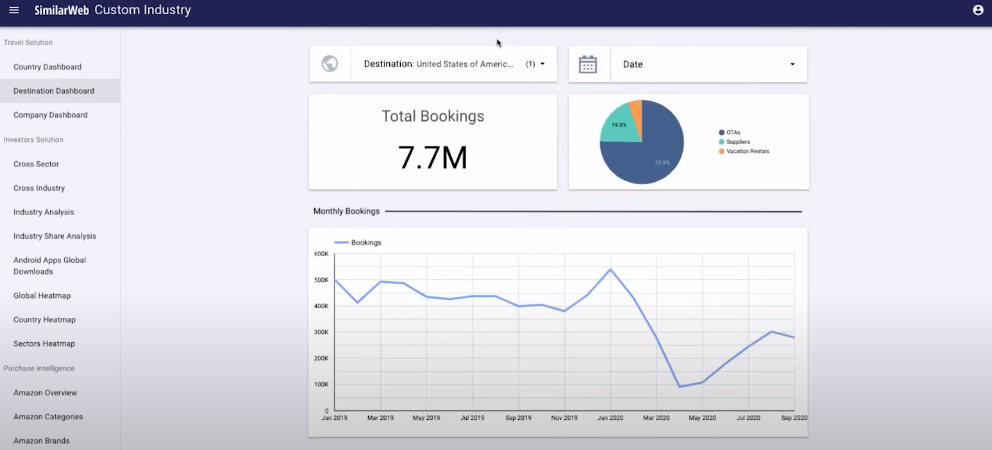Click the Vacation Rentals legend marker

click(x=722, y=151)
